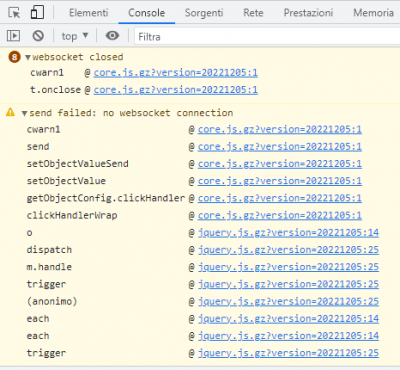Collapse the send failed stack trace
The width and height of the screenshot is (400, 370).
24,113
